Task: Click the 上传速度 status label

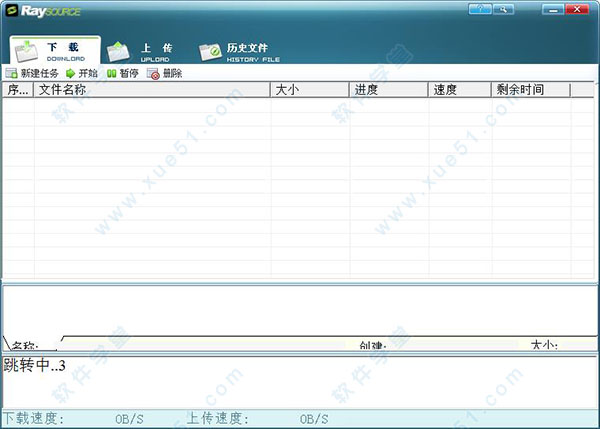Action: [218, 418]
